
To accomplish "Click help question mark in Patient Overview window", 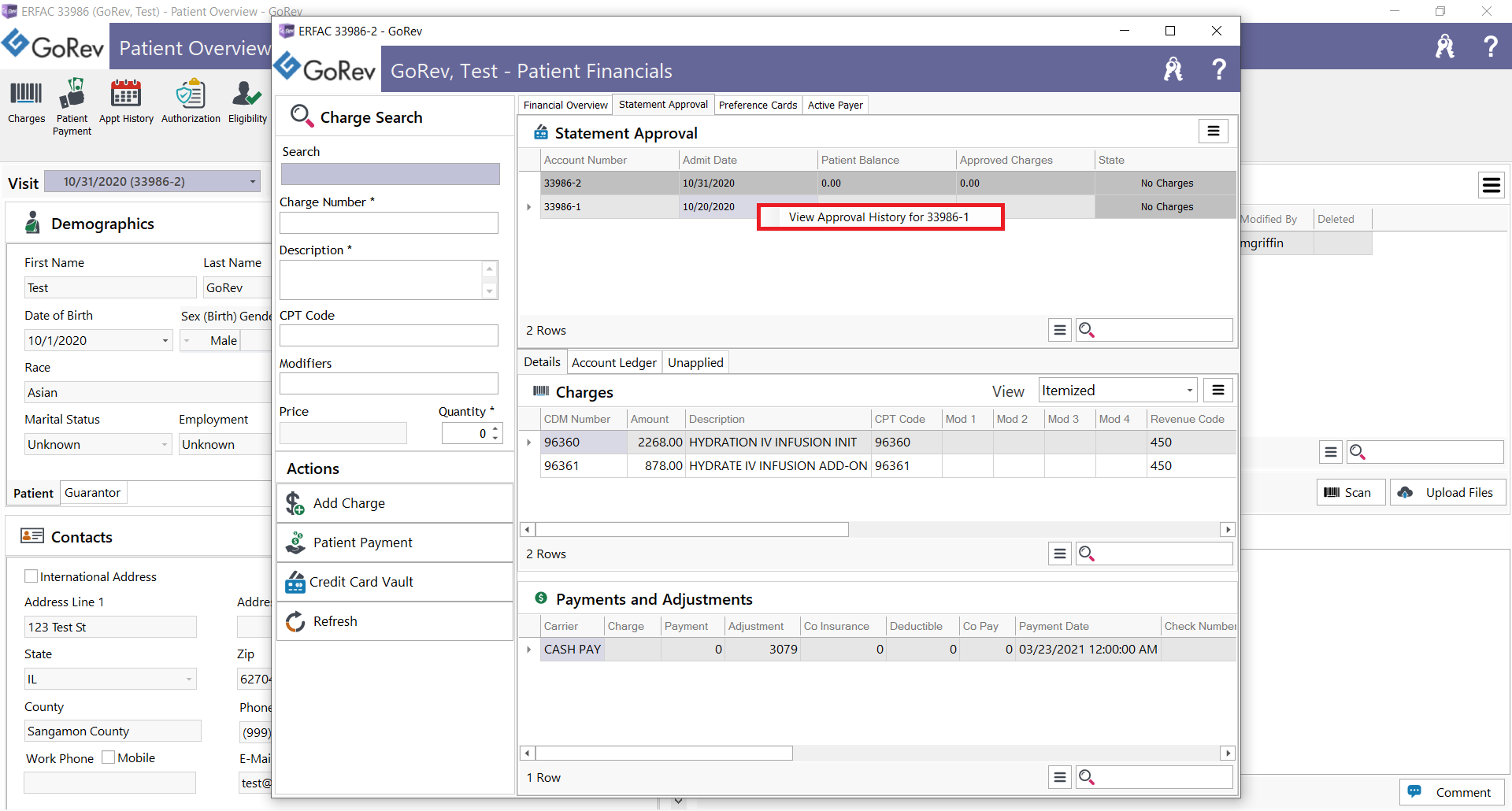I will tap(1490, 46).
